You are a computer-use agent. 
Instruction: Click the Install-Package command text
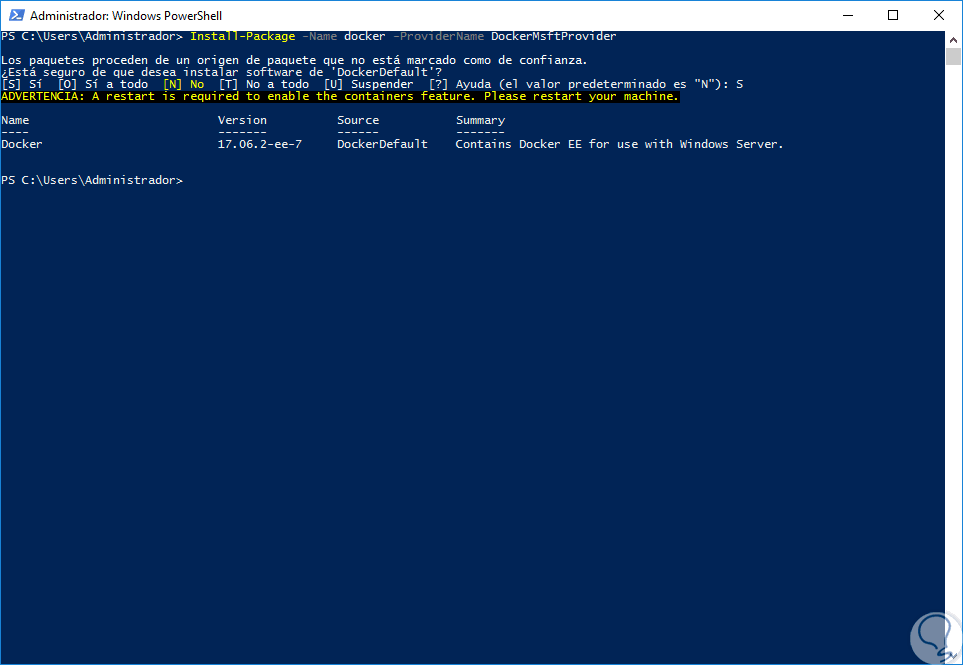(x=242, y=36)
